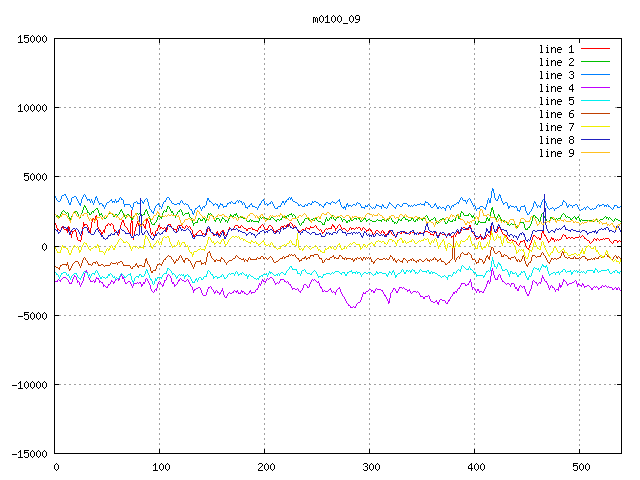Pick the cyan line 5 legend swatch
640x480 pixels.
point(596,101)
